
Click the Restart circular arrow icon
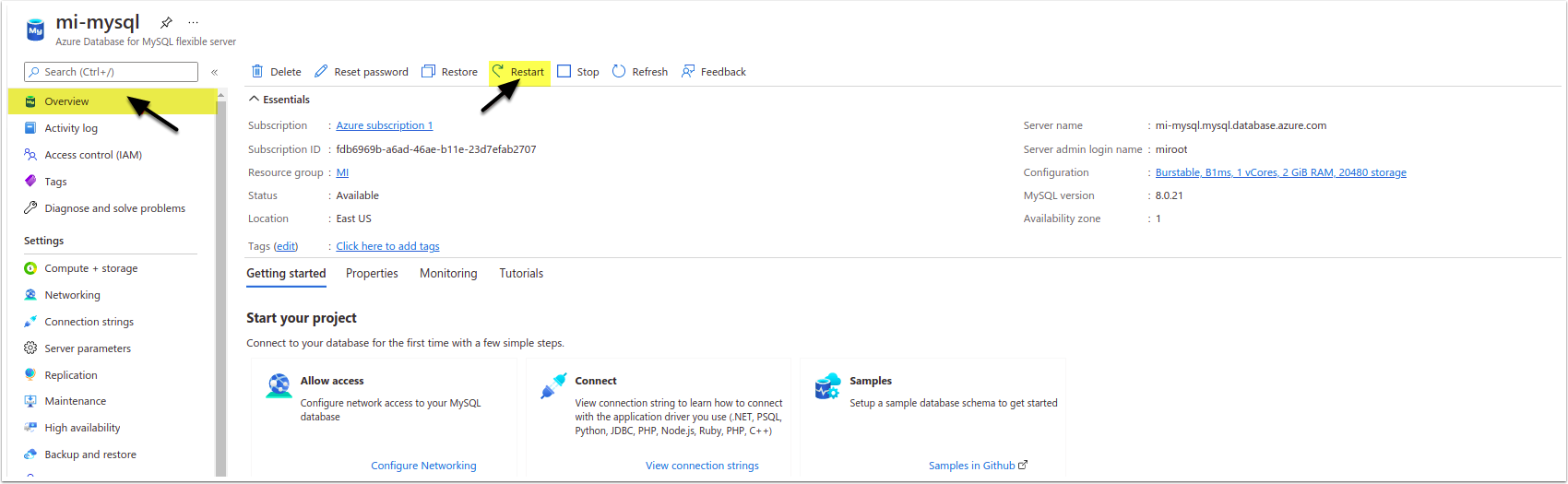(498, 71)
